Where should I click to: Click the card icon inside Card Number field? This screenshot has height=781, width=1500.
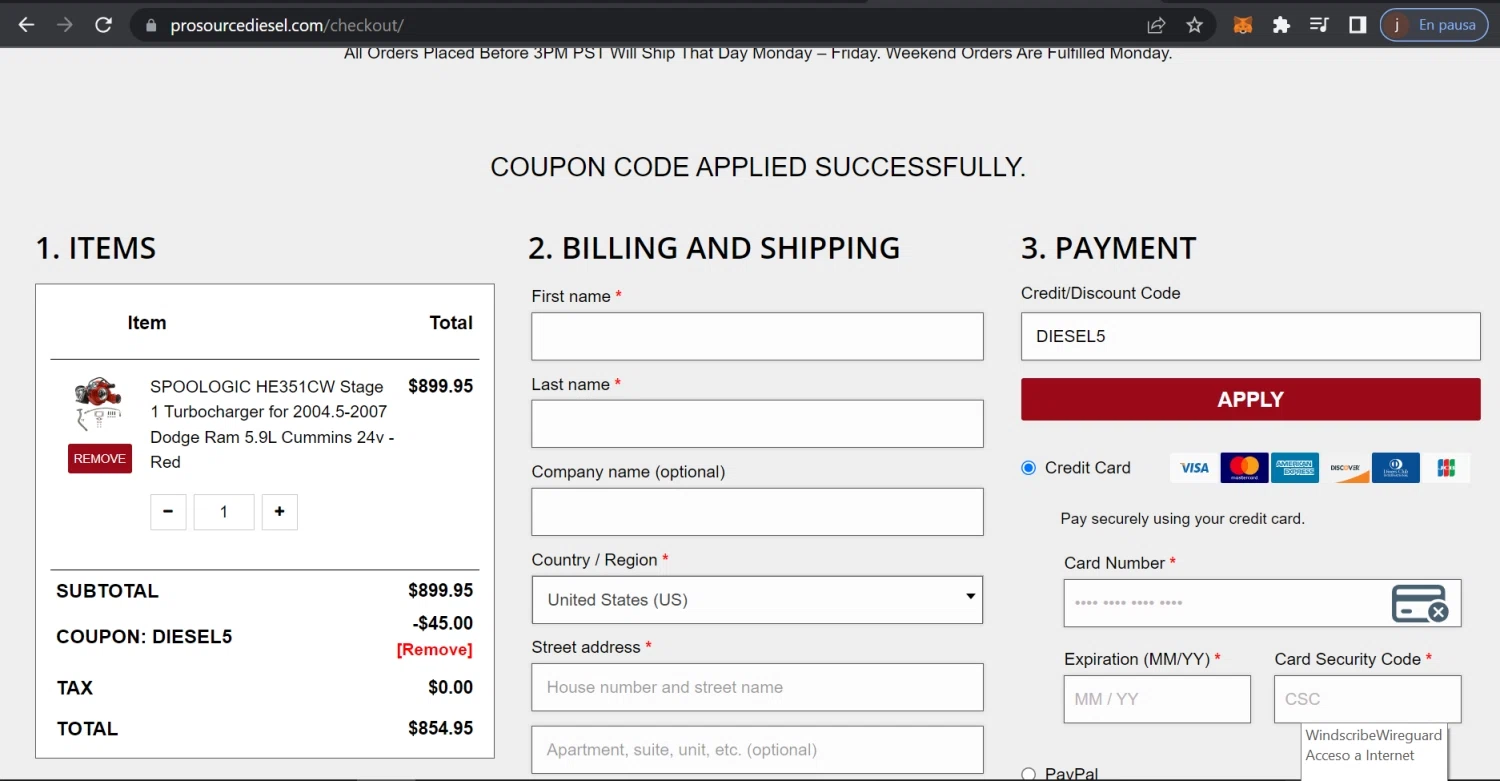1420,604
